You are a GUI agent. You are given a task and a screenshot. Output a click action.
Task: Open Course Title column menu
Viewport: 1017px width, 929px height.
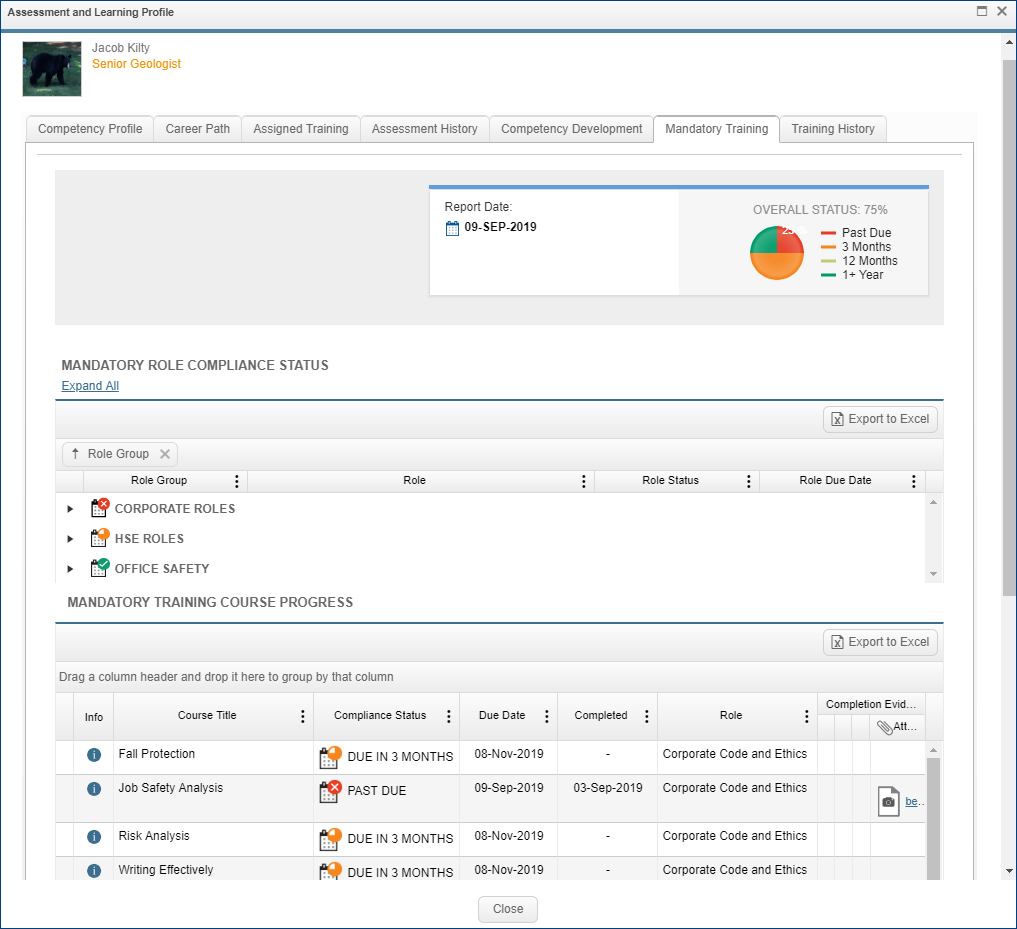click(x=302, y=716)
